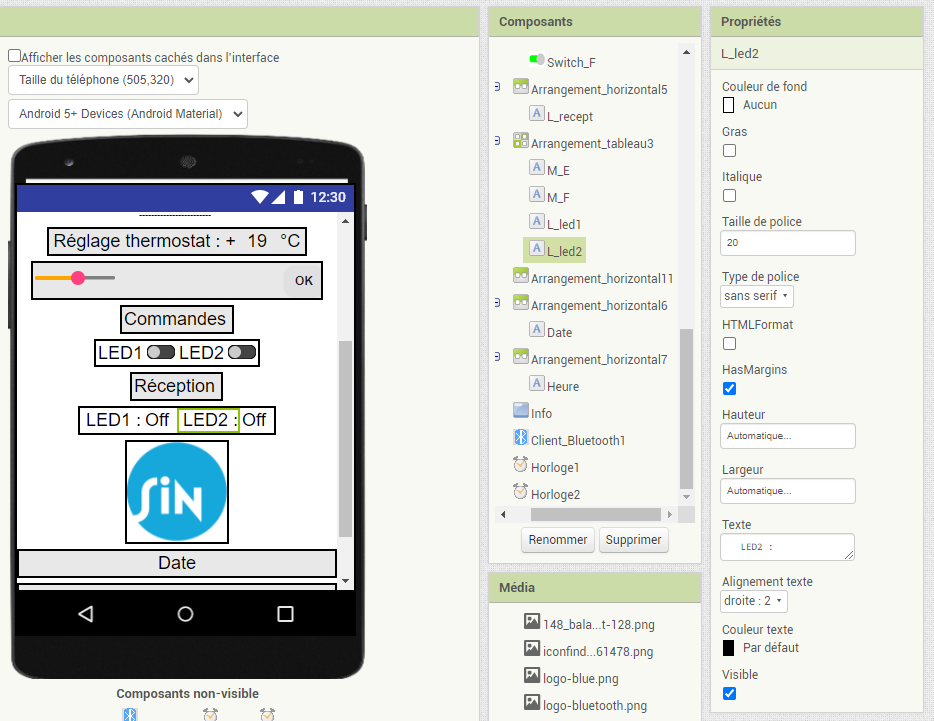
Task: Click the L_led1 label icon
Action: click(x=537, y=221)
